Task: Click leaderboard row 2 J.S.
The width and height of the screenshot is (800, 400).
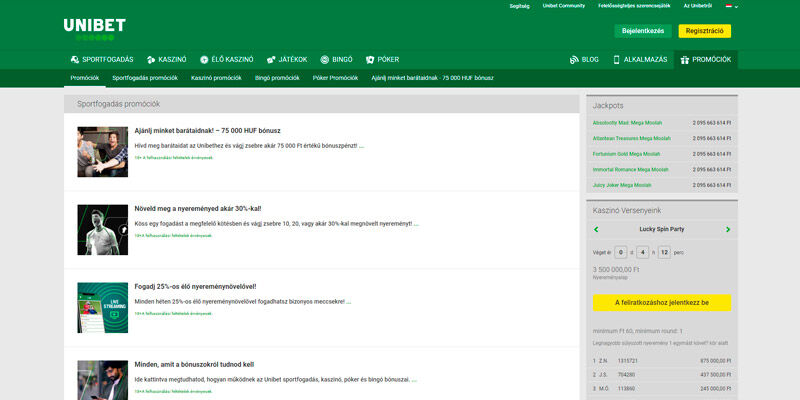Action: (662, 374)
